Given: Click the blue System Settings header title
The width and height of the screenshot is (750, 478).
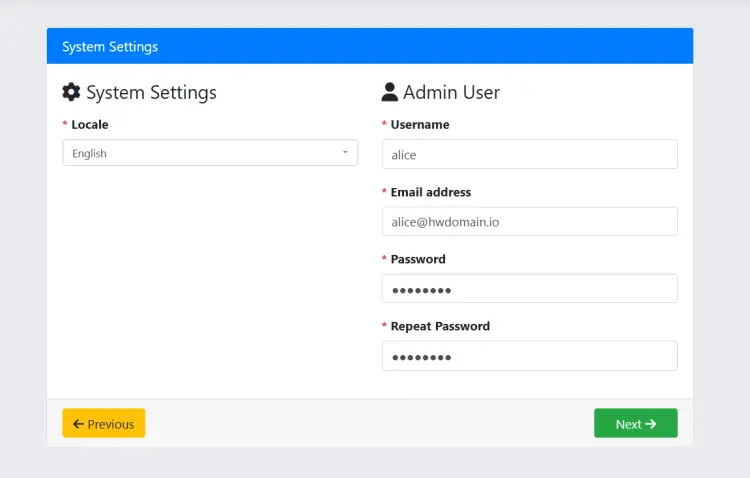Looking at the screenshot, I should click(x=110, y=47).
